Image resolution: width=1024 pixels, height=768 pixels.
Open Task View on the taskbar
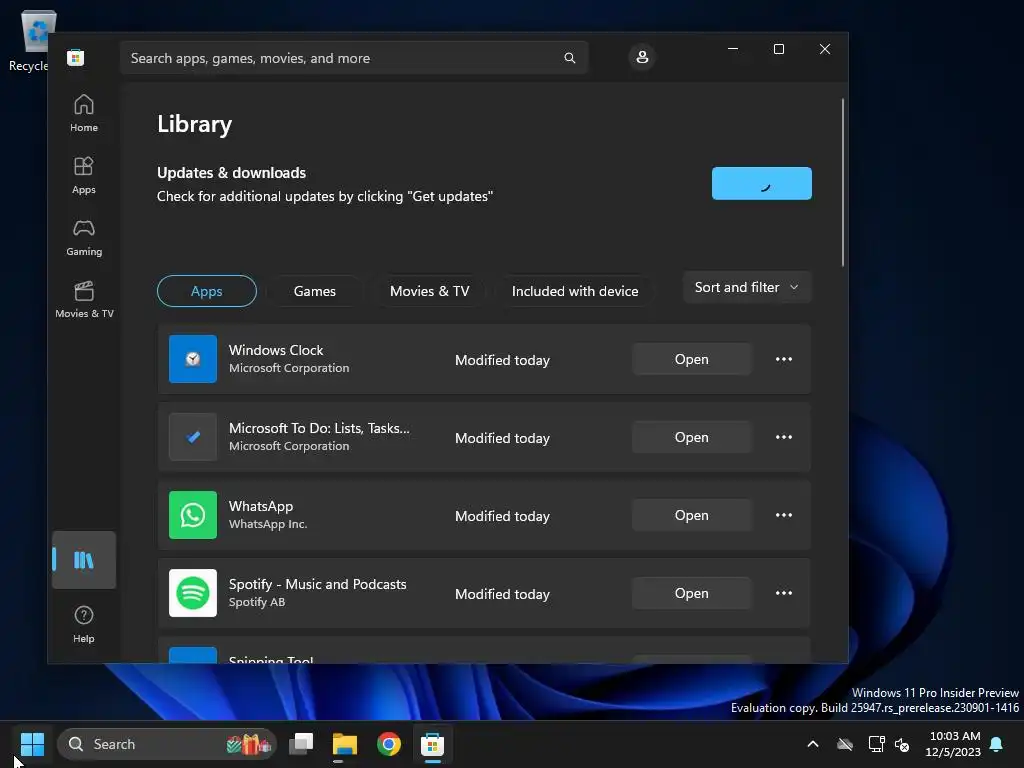coord(301,744)
